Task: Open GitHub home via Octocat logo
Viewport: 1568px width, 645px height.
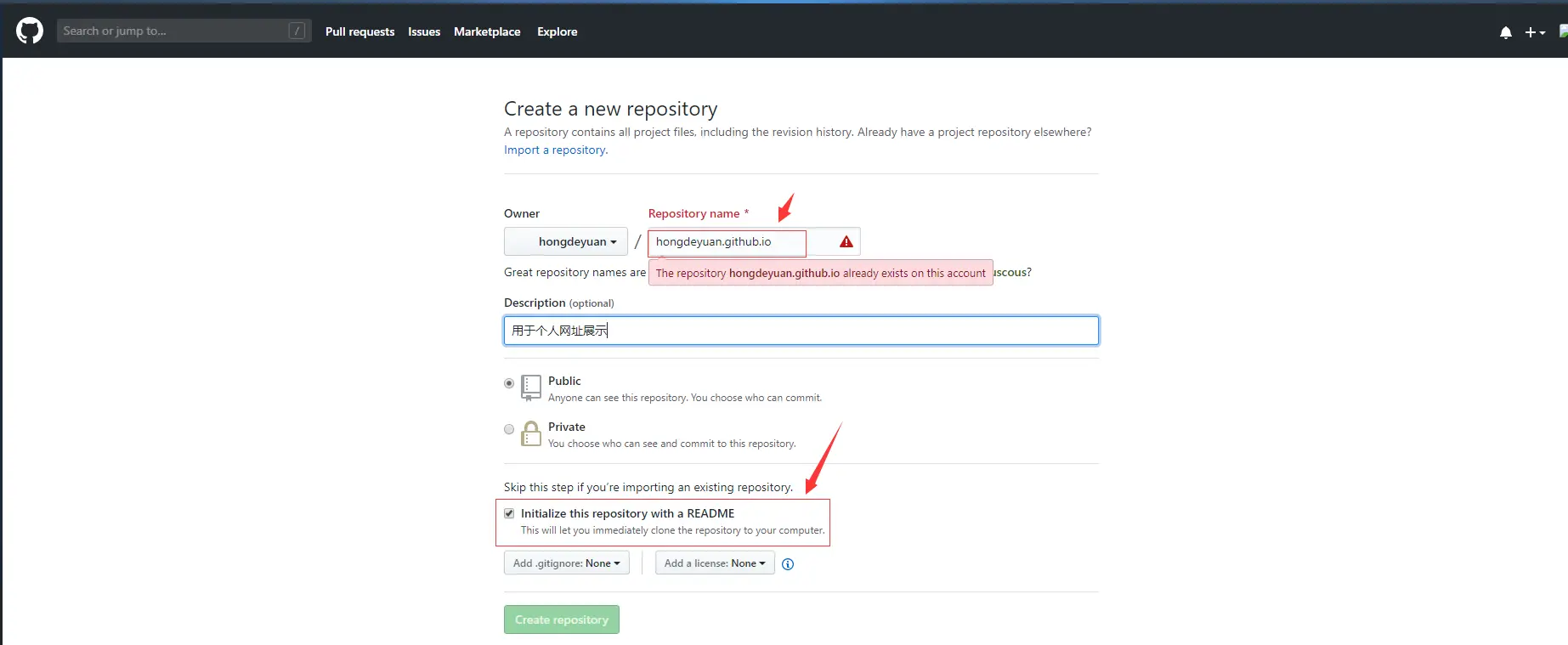Action: coord(30,31)
